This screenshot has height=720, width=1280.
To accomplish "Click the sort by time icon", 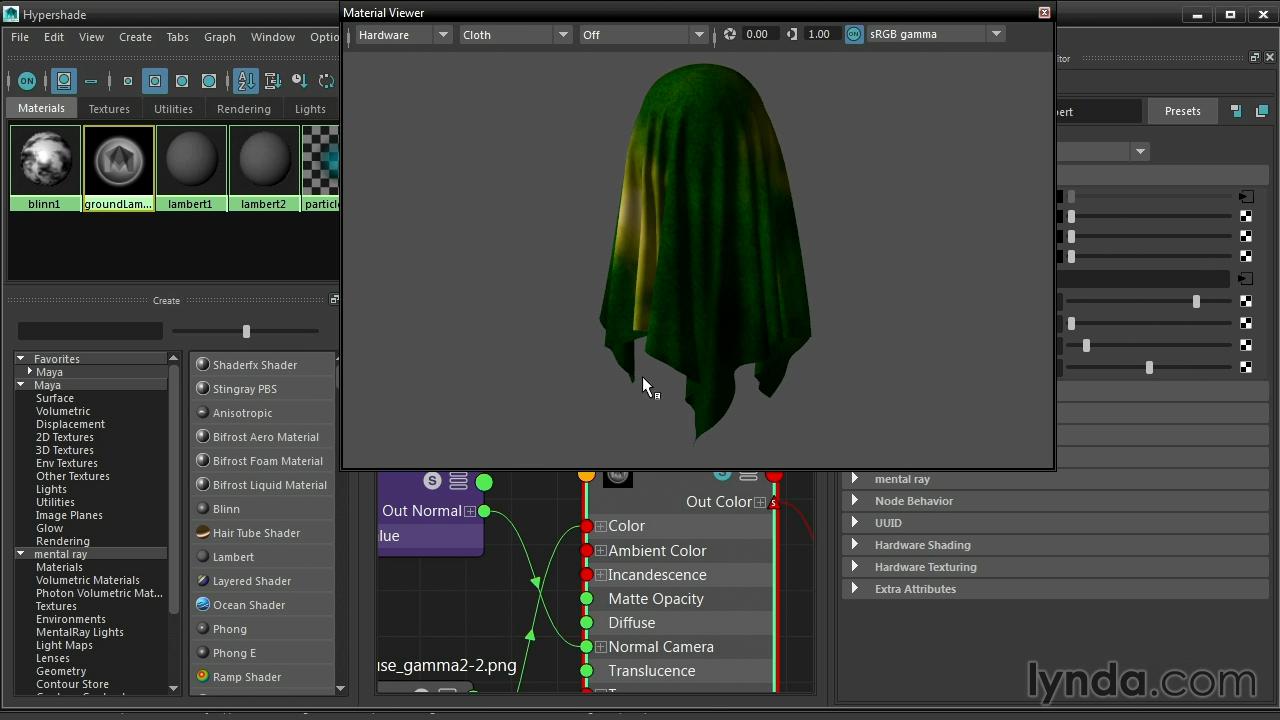I will pyautogui.click(x=299, y=81).
